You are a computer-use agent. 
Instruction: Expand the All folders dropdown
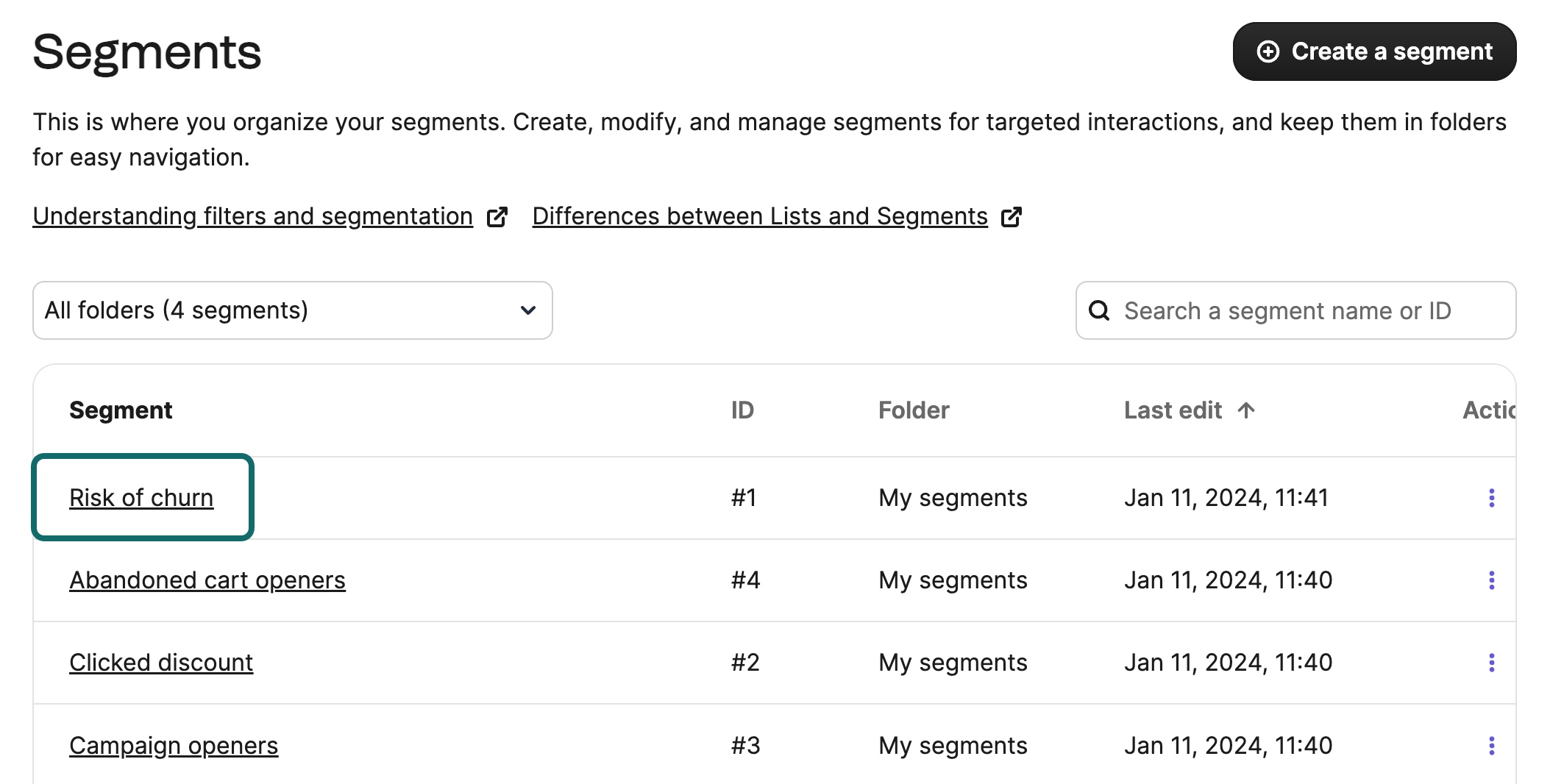point(292,310)
